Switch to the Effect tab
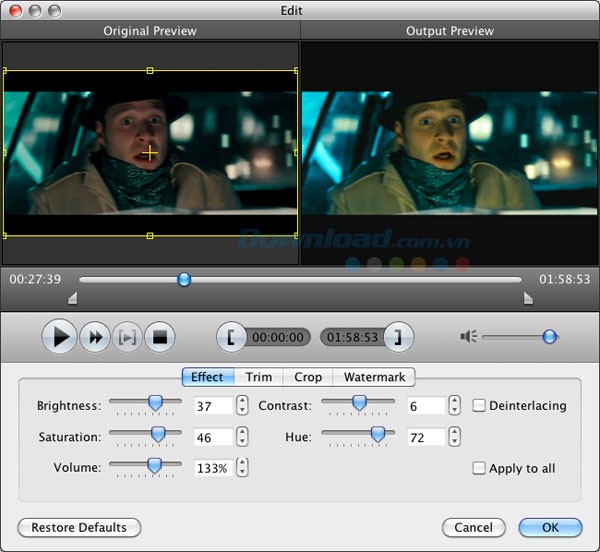600x552 pixels. point(208,377)
